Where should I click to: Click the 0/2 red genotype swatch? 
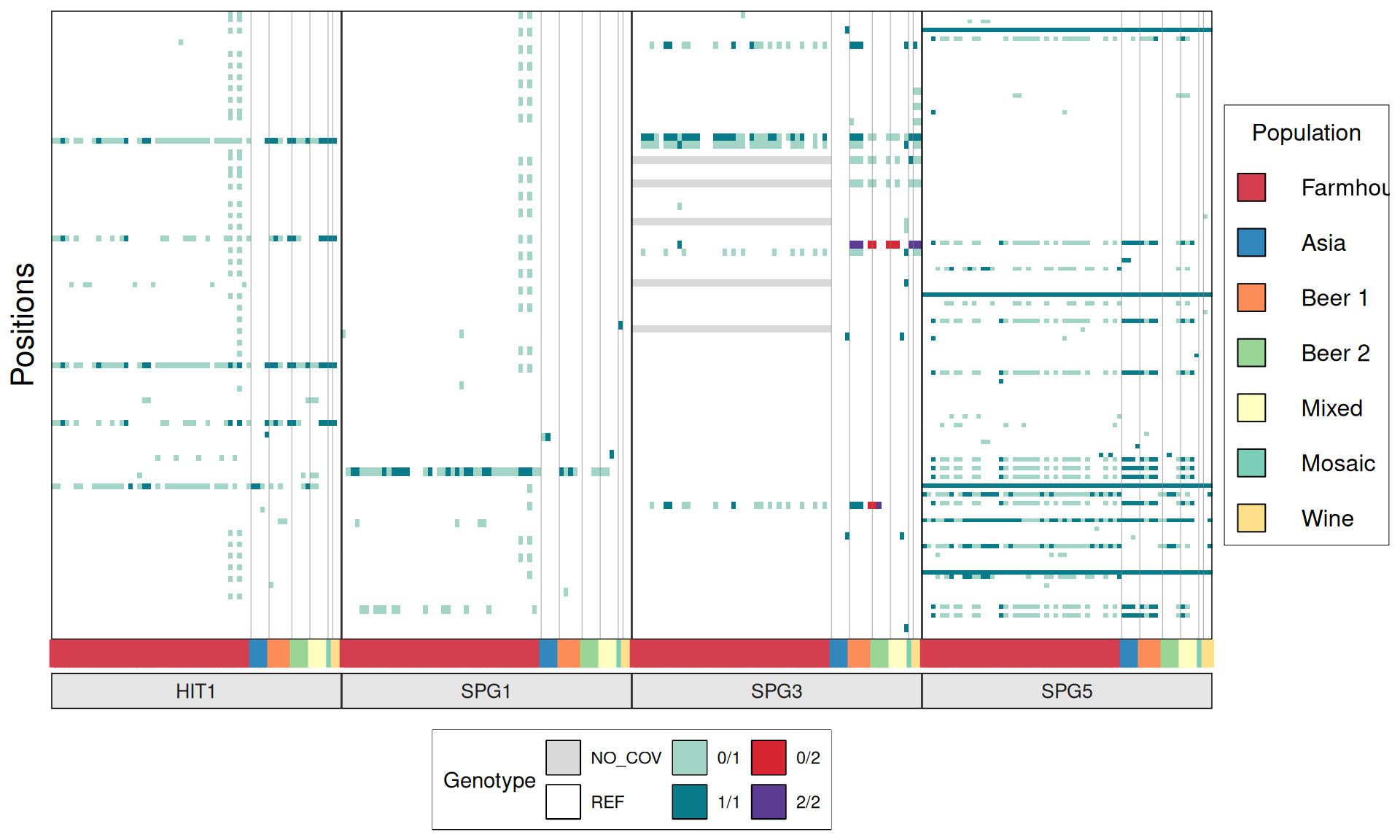769,758
